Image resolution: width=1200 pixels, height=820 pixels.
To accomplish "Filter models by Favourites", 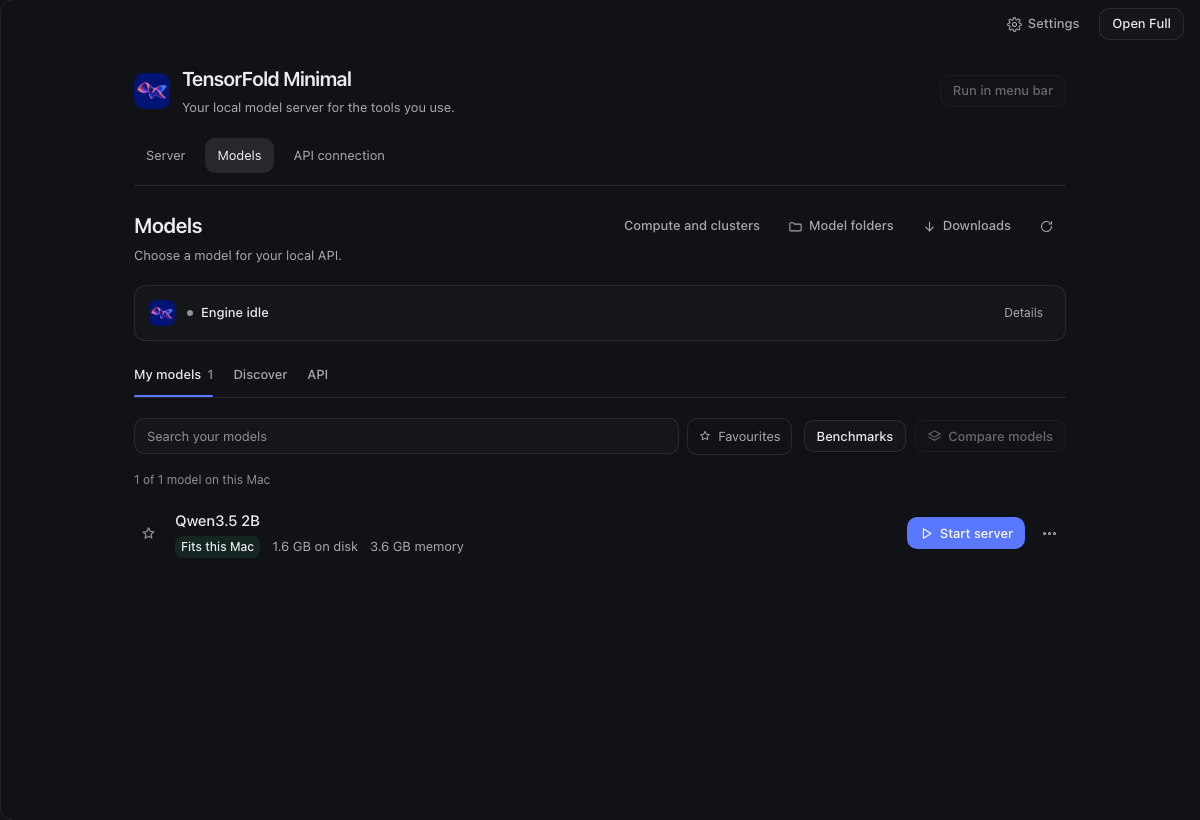I will click(739, 436).
